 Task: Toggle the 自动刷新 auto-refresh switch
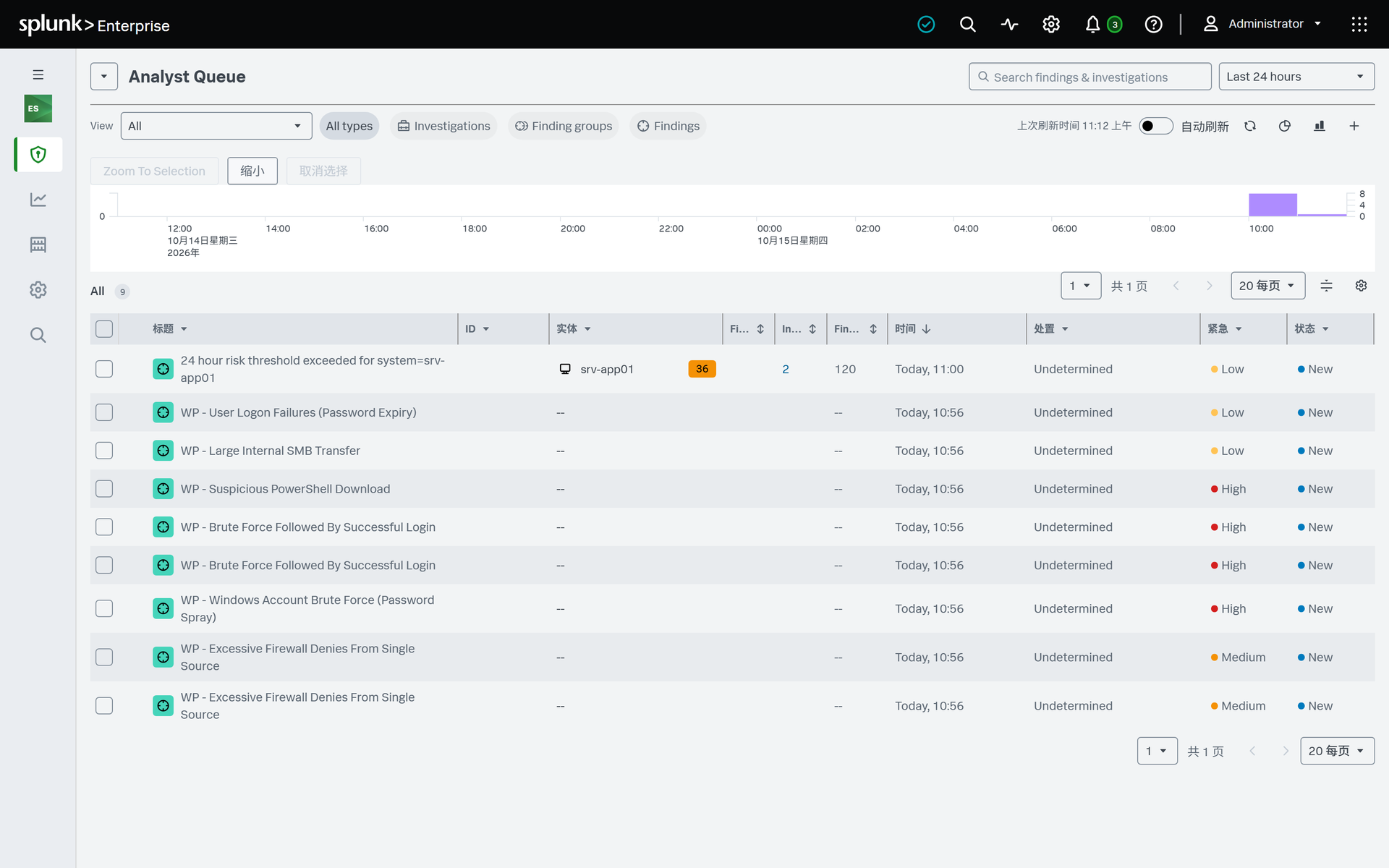(1155, 126)
